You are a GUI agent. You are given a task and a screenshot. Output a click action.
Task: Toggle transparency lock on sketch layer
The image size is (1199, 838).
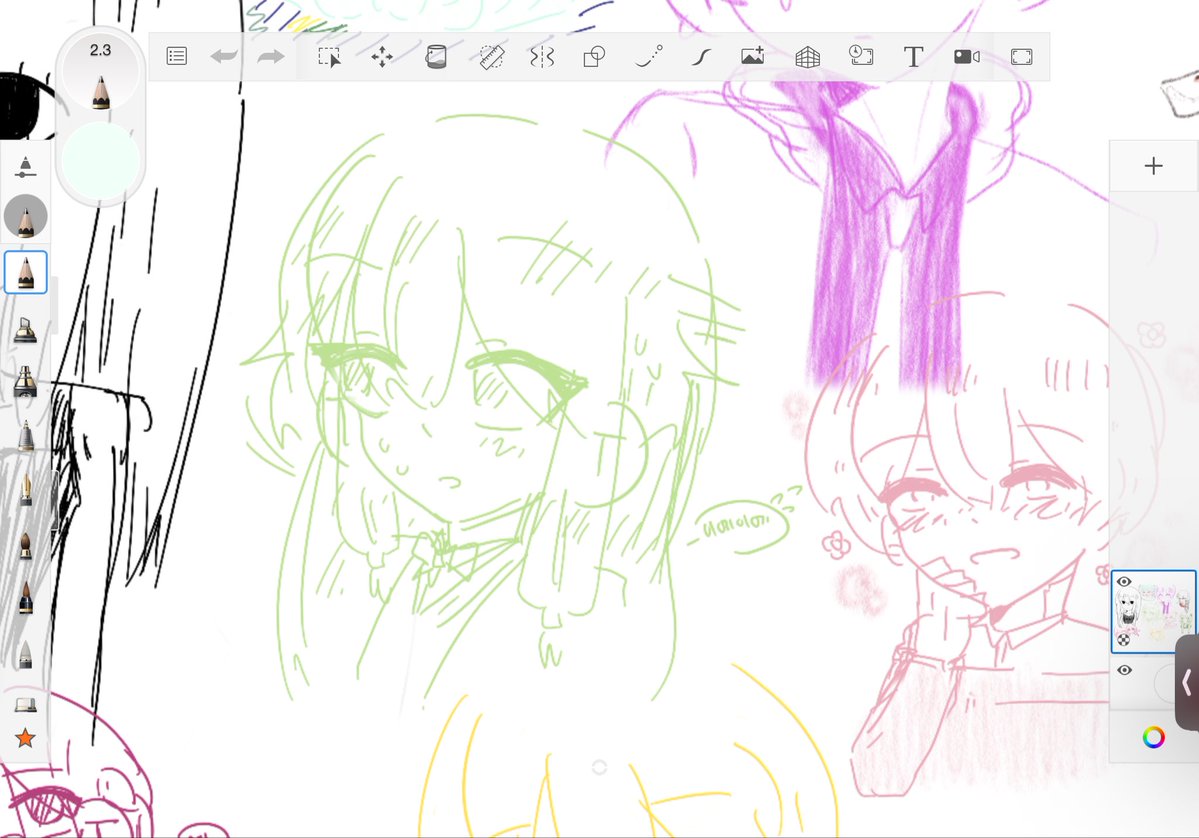[x=1123, y=640]
